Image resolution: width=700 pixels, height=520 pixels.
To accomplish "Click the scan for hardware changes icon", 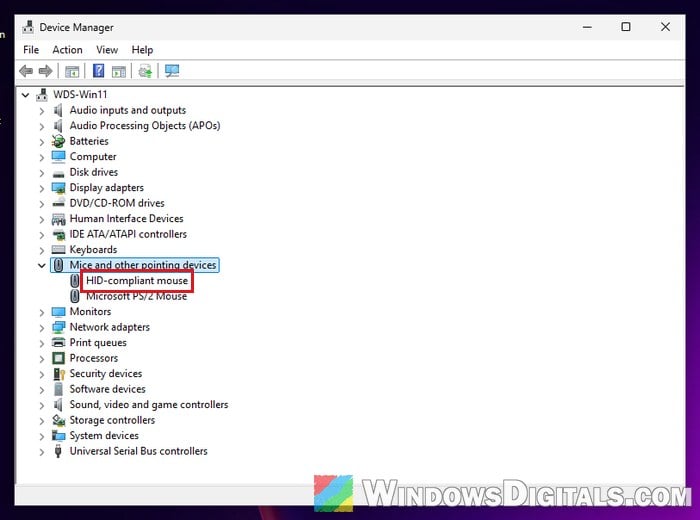I will (x=172, y=71).
